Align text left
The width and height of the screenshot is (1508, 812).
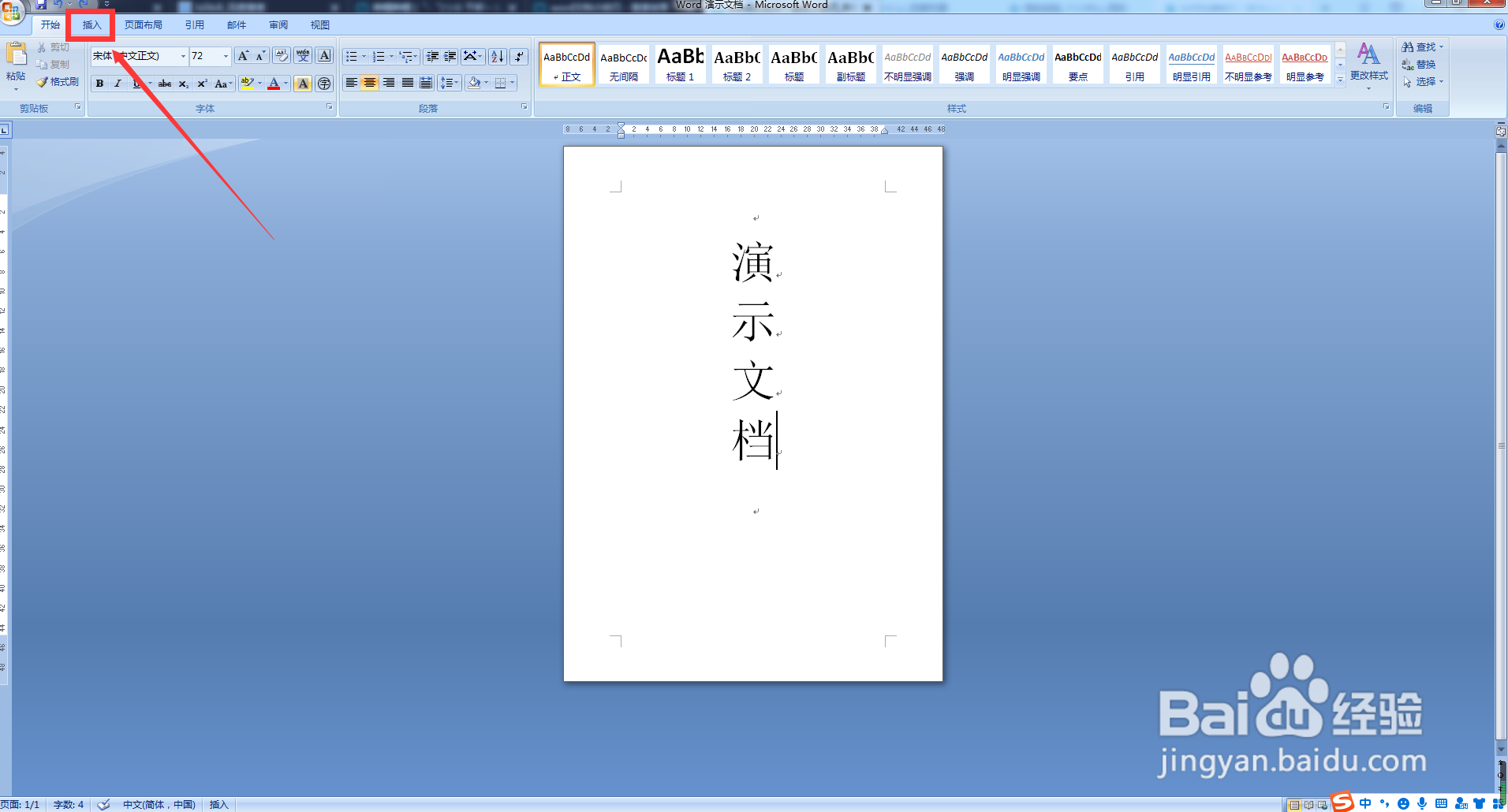coord(352,83)
